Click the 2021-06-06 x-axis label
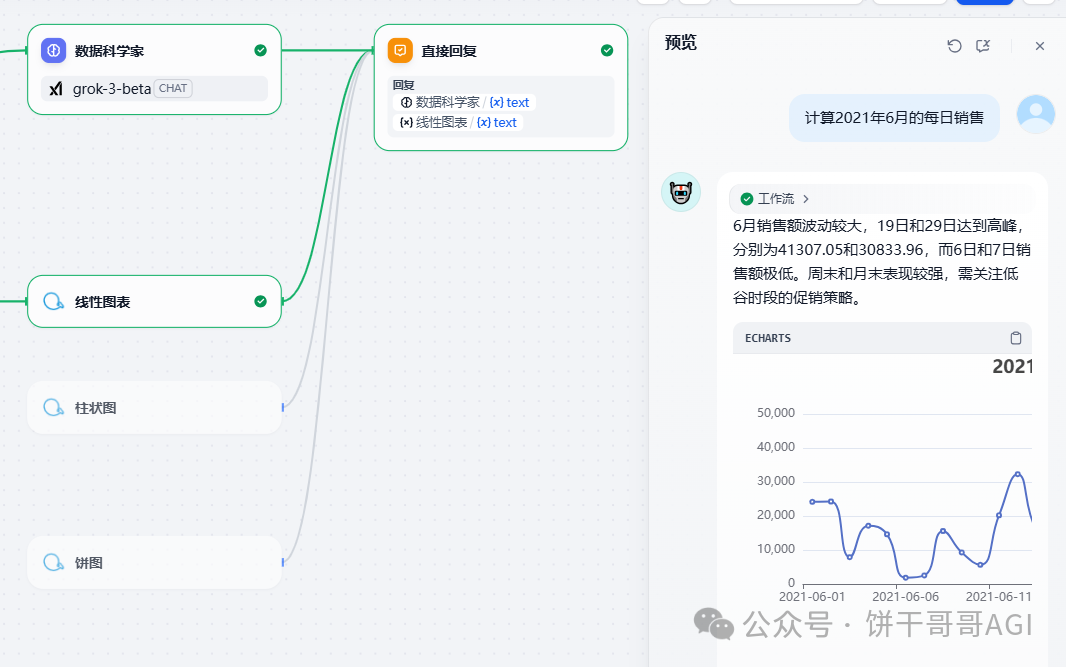Screen dimensions: 1066x667 (906, 596)
